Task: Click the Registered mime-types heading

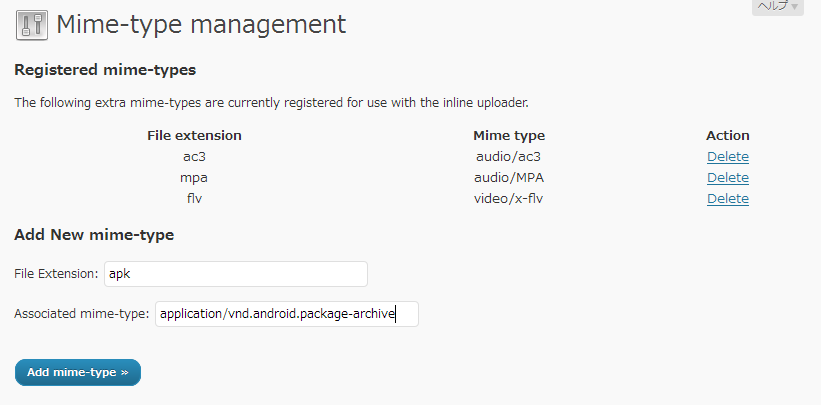Action: pos(105,70)
